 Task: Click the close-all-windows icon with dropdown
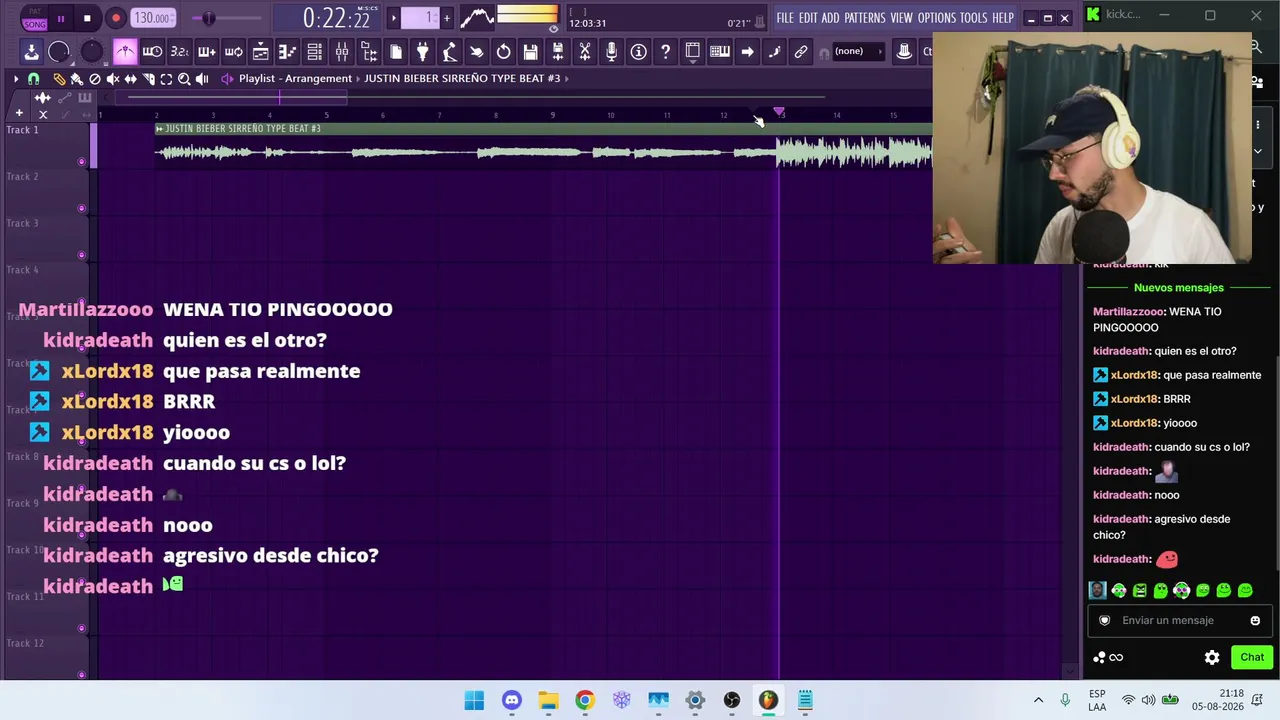(x=692, y=52)
